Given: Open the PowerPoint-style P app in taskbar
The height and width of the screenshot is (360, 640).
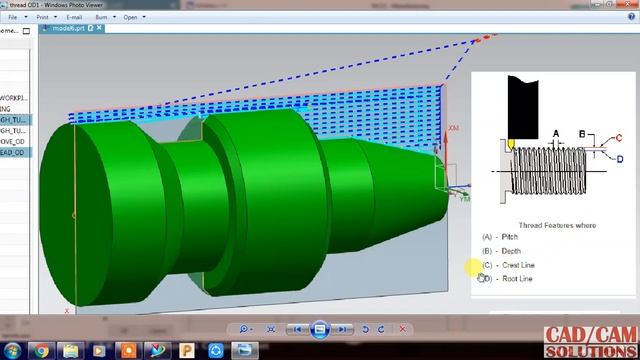Looking at the screenshot, I should point(187,351).
